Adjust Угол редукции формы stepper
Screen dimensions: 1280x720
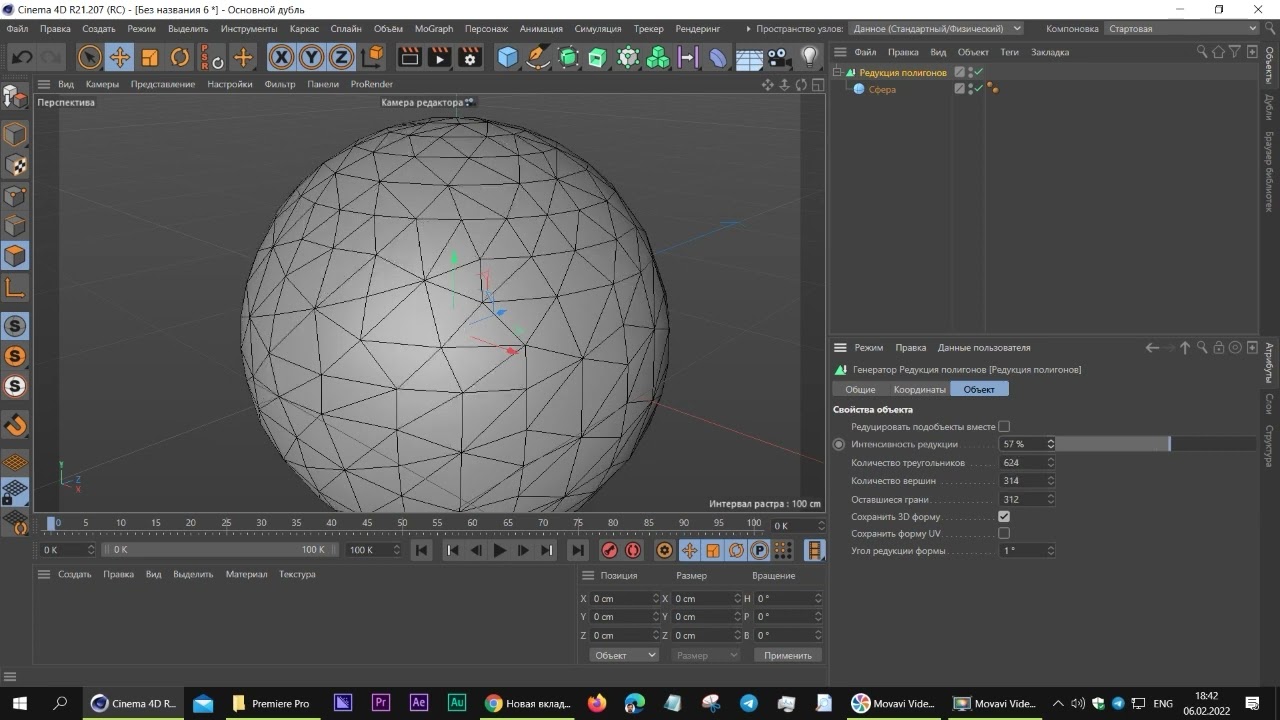point(1051,551)
